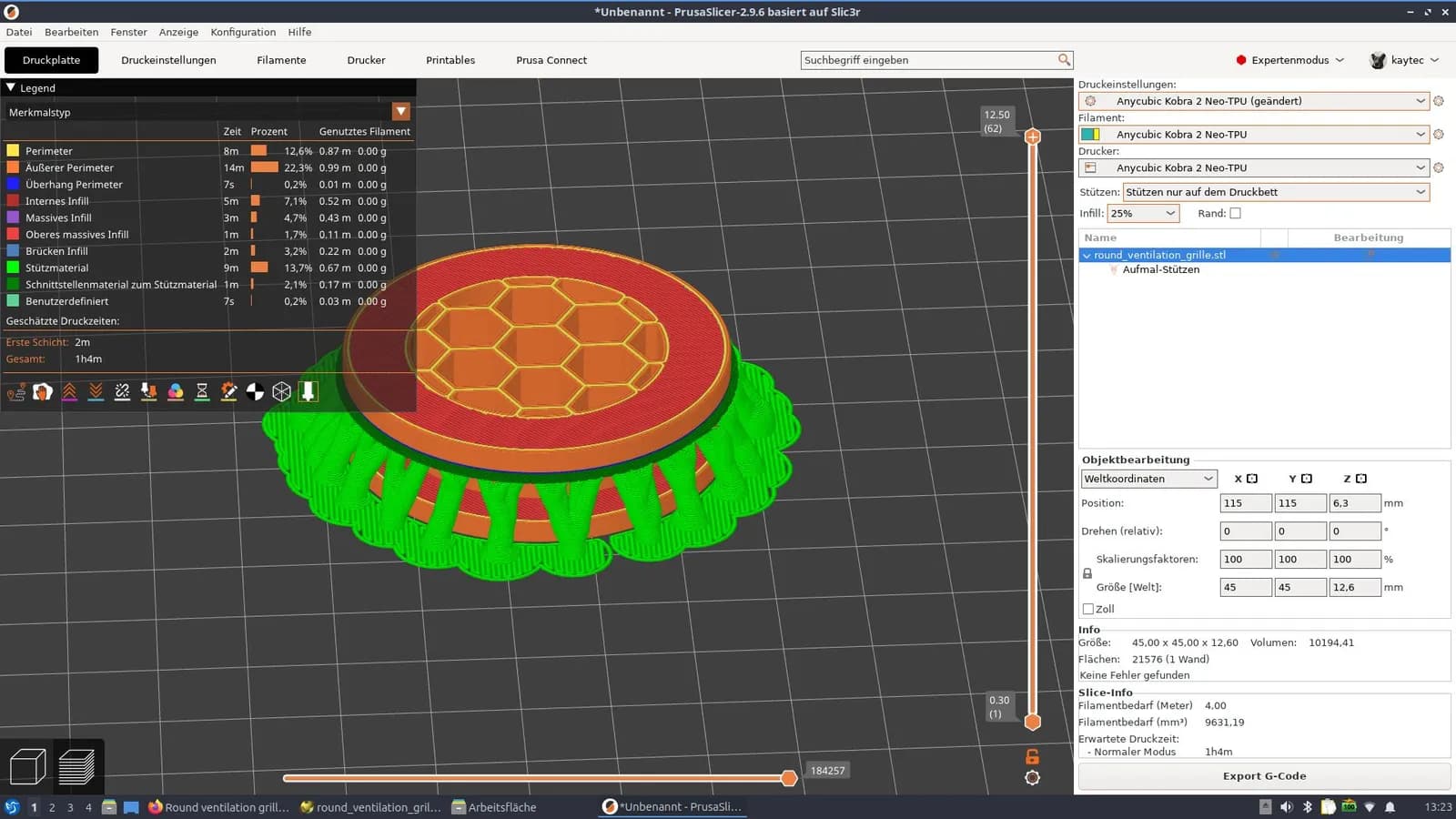Enable the Zoll checkbox
Screen dimensions: 1456x819
1088,610
